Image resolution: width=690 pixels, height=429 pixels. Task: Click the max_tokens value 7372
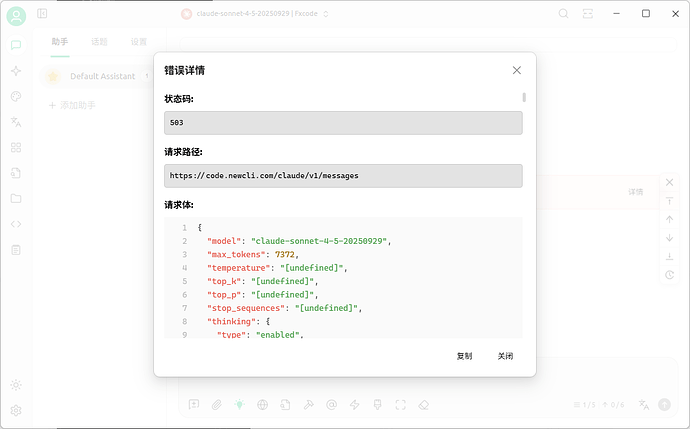pyautogui.click(x=285, y=255)
